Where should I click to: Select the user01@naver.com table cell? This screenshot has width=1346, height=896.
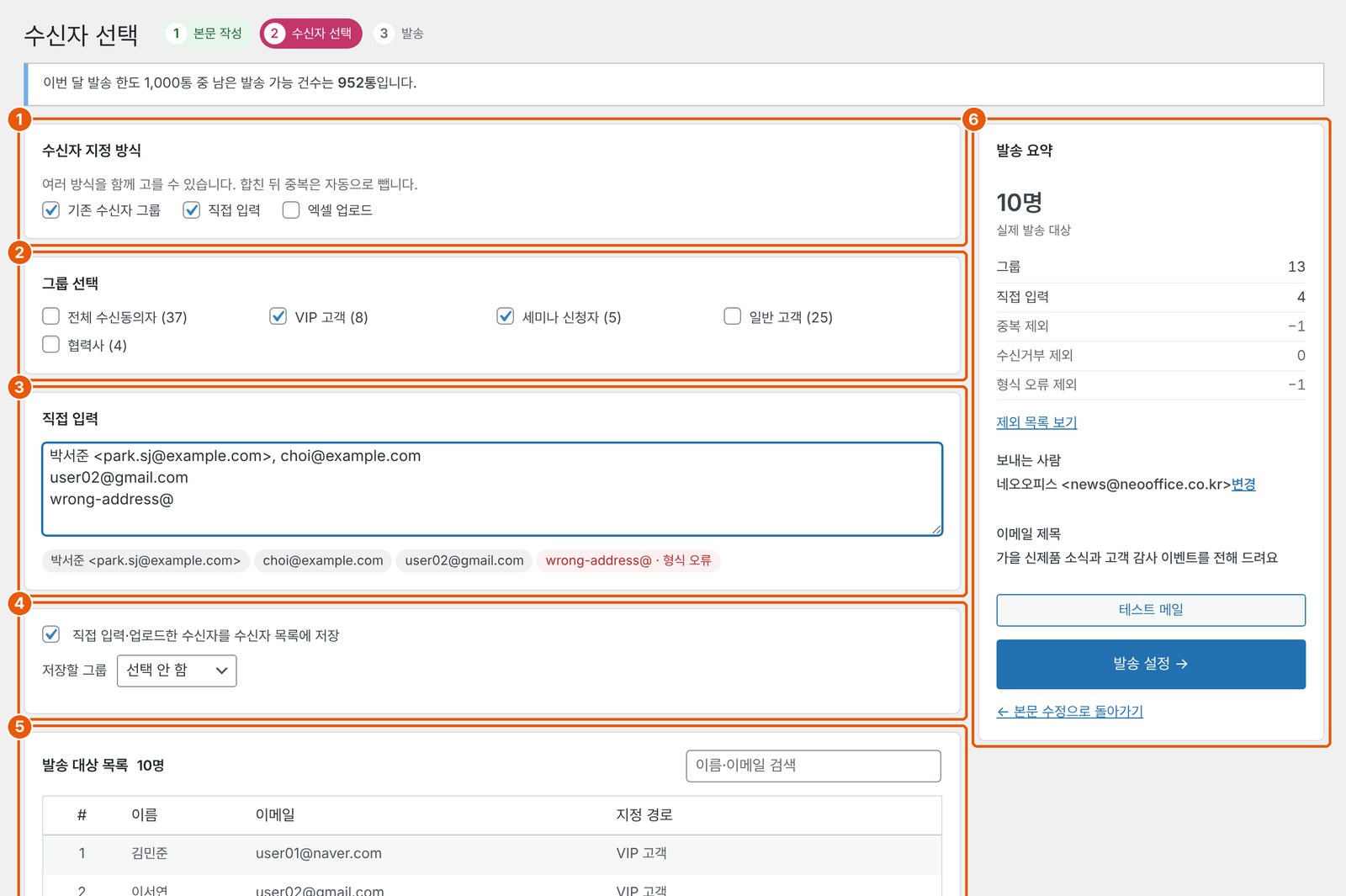click(319, 853)
